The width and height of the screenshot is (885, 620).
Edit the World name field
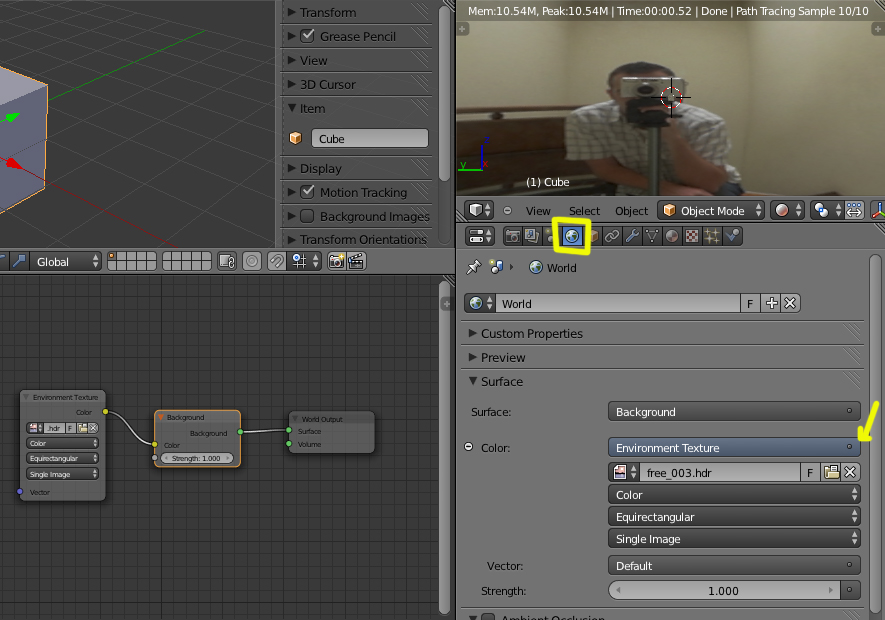[617, 303]
